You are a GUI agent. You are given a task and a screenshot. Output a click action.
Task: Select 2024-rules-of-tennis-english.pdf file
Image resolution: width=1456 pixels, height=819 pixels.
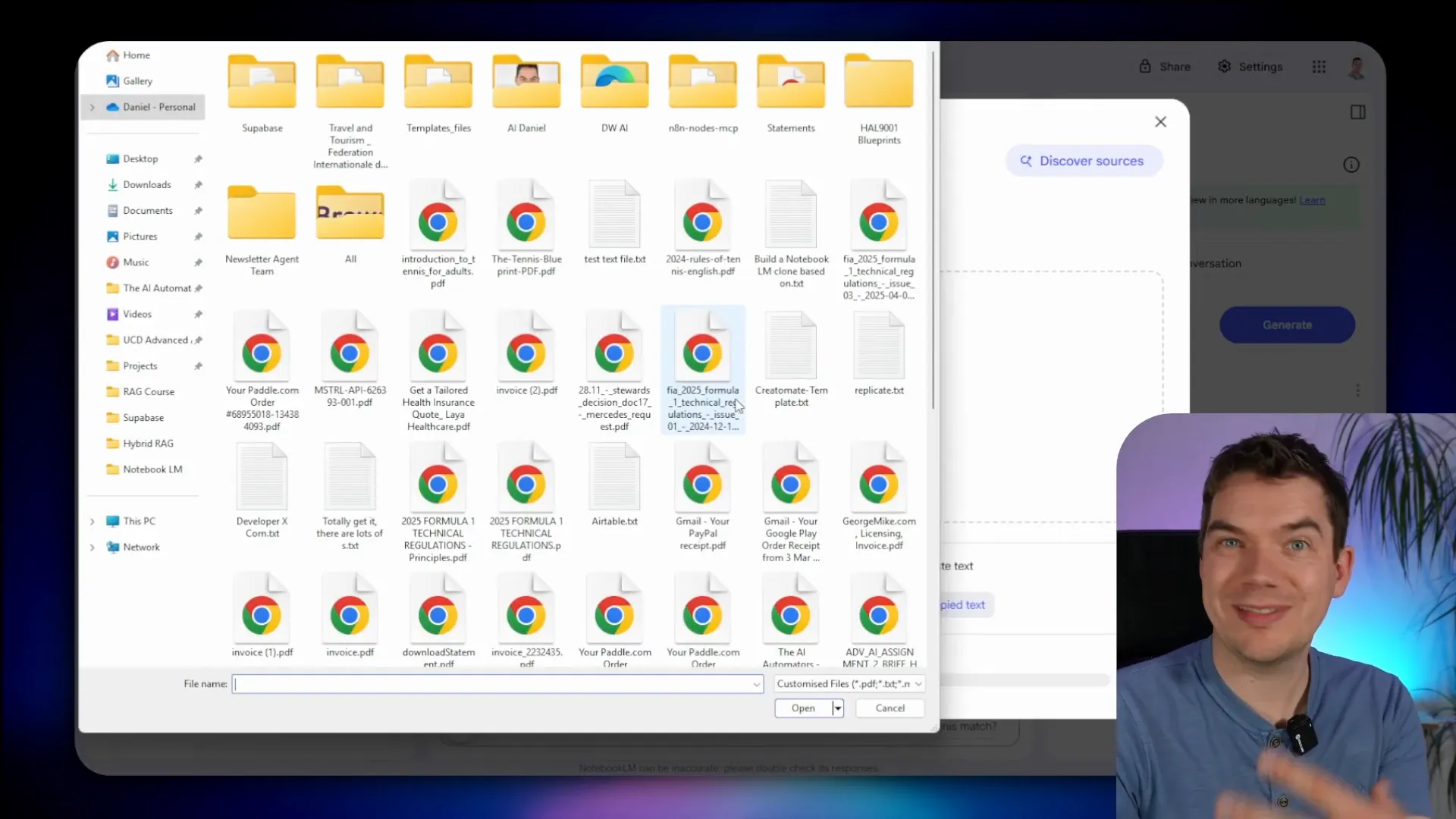(x=703, y=230)
